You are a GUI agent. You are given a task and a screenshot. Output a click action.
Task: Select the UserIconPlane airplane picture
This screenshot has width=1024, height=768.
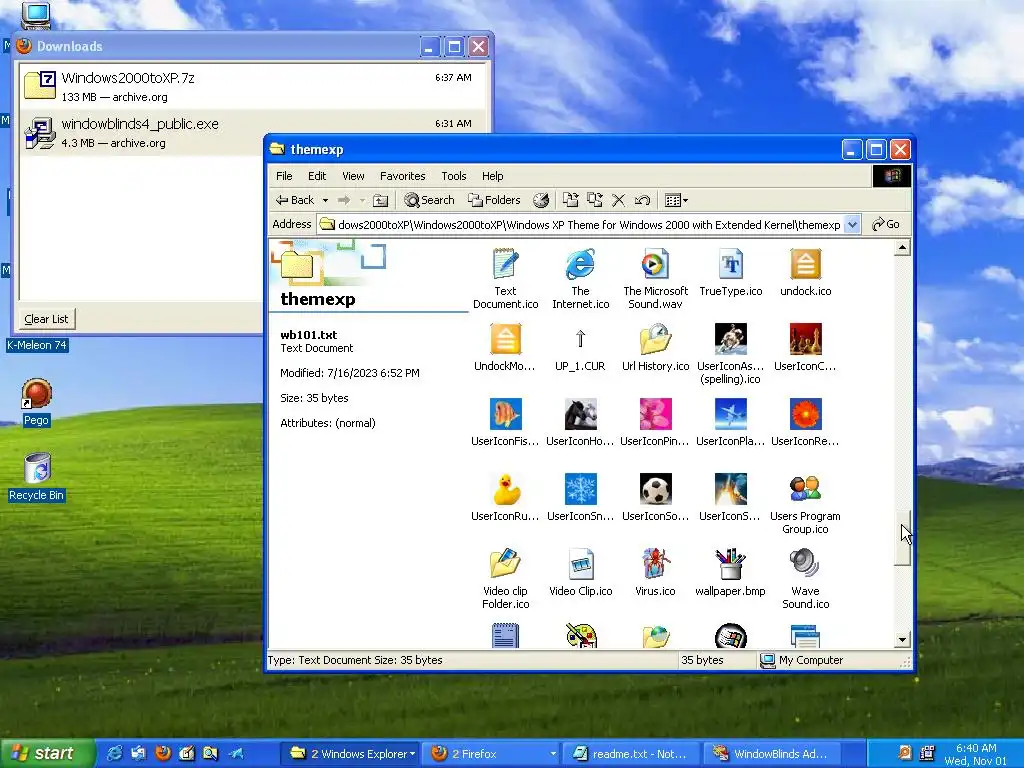click(x=731, y=422)
